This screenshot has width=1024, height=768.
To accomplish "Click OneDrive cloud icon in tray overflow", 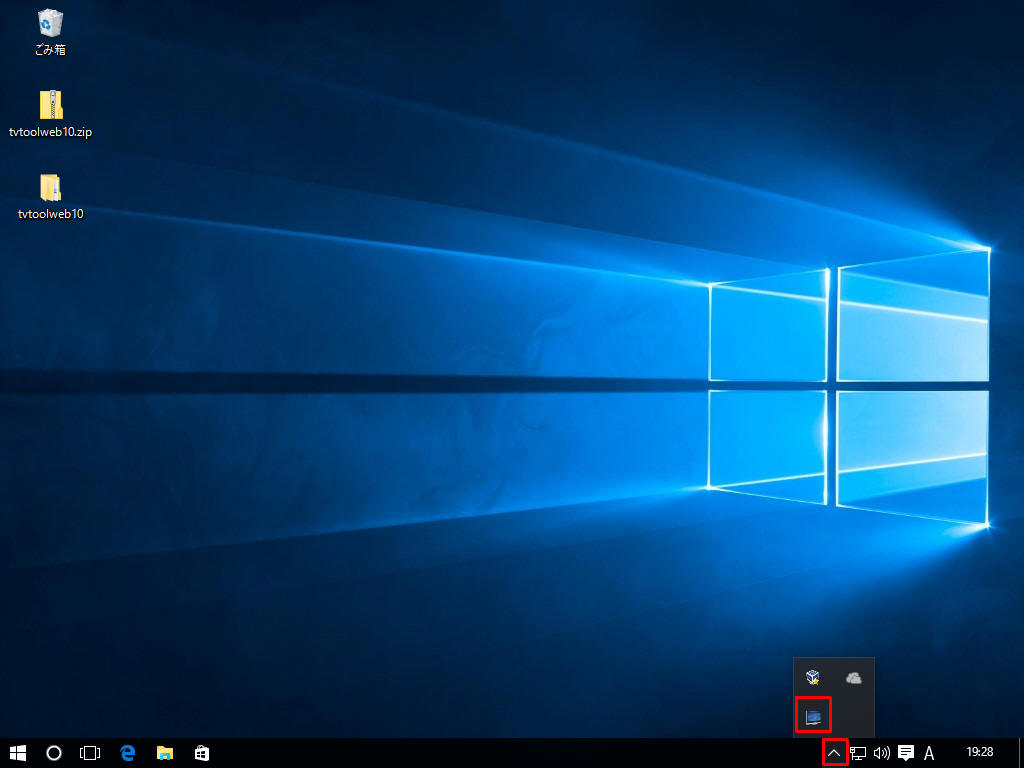I will click(854, 678).
